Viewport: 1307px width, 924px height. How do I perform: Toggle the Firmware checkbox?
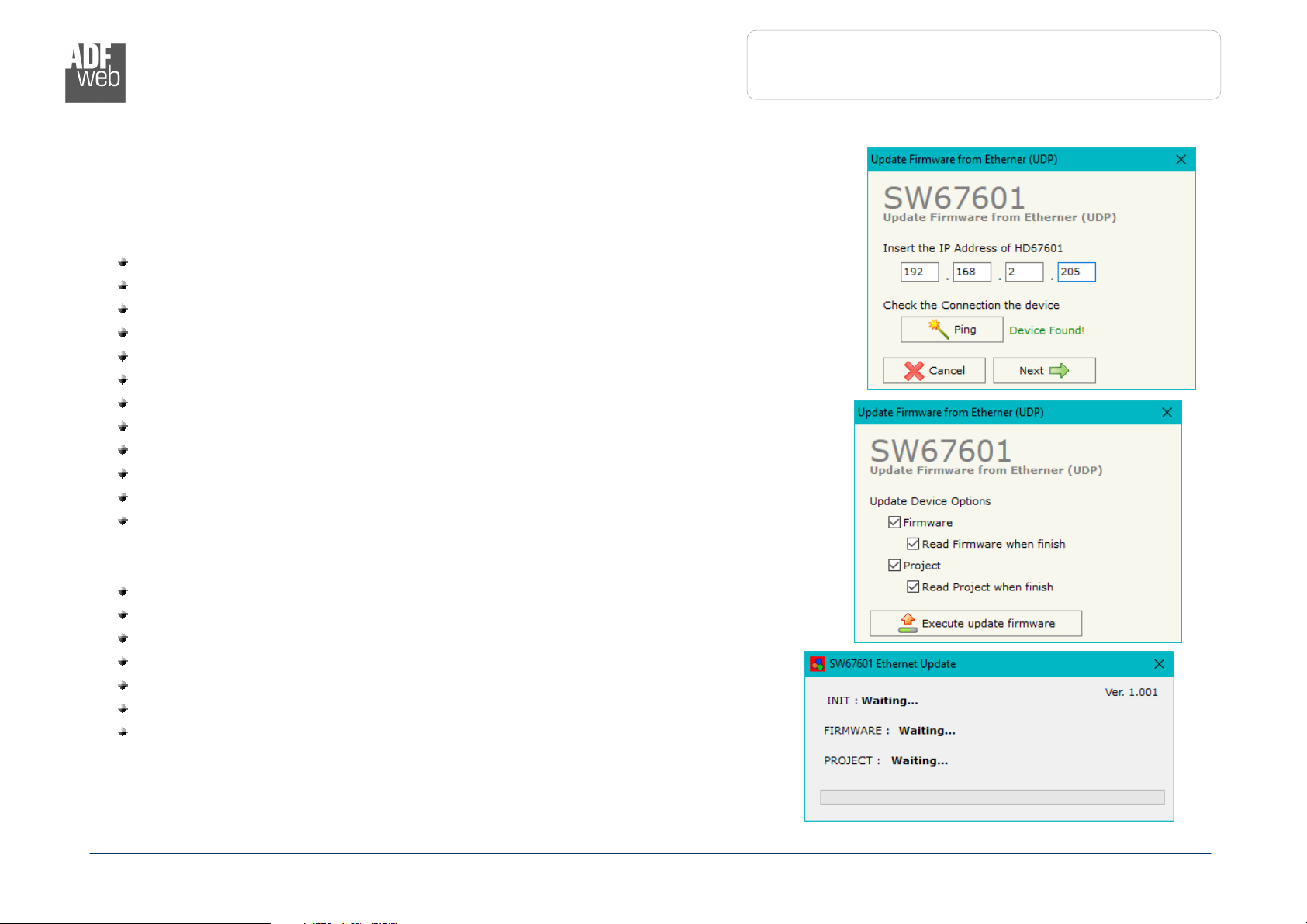[x=894, y=522]
